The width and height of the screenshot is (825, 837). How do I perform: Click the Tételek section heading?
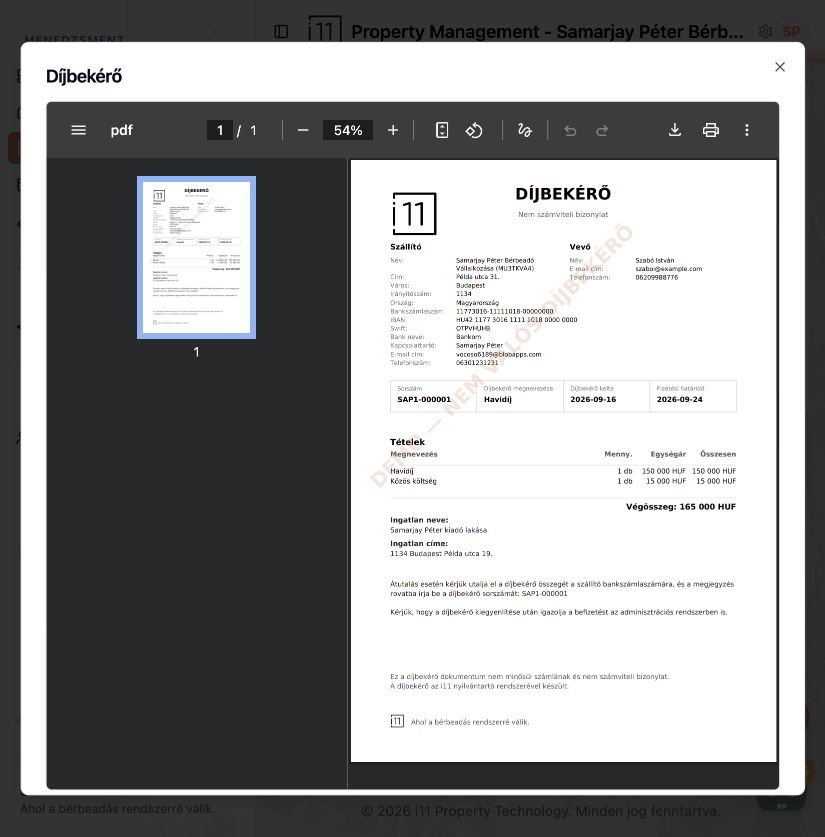(407, 442)
